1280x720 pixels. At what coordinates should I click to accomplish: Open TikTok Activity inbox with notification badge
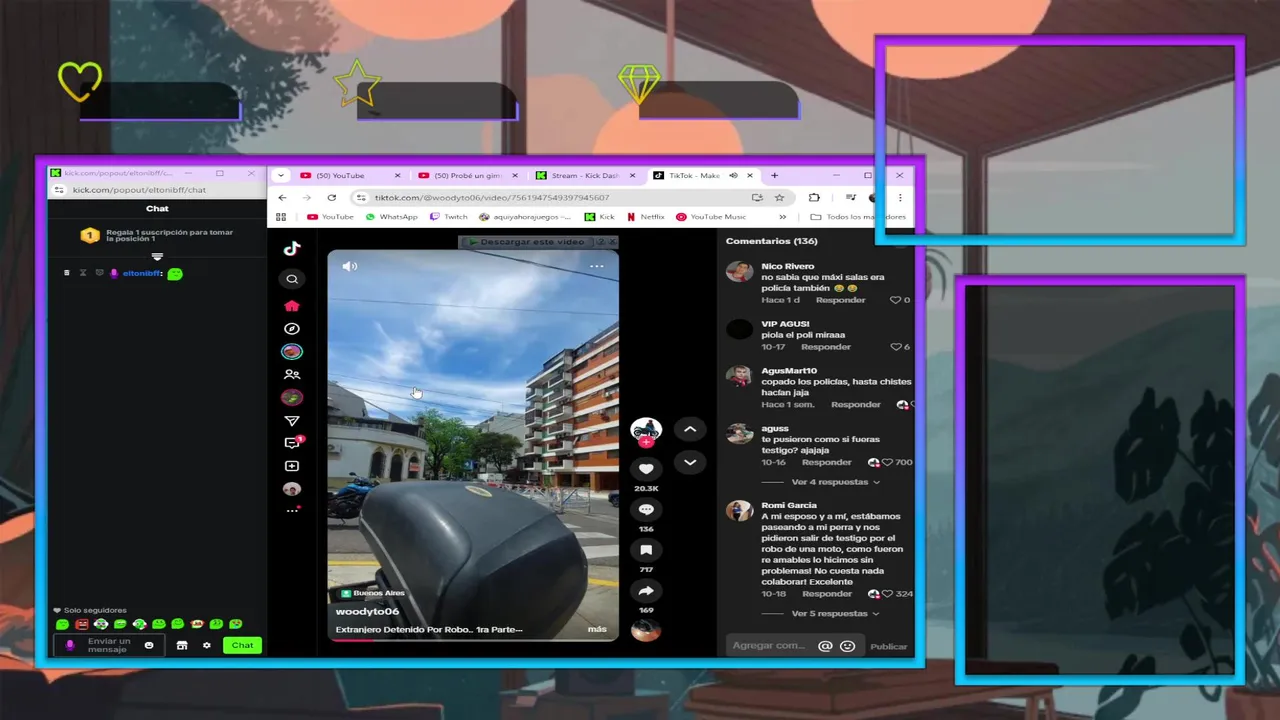point(293,443)
